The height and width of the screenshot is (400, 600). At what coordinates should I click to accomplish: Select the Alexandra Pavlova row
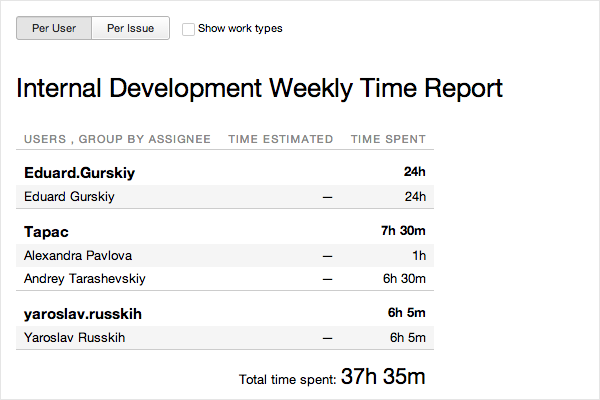click(225, 255)
